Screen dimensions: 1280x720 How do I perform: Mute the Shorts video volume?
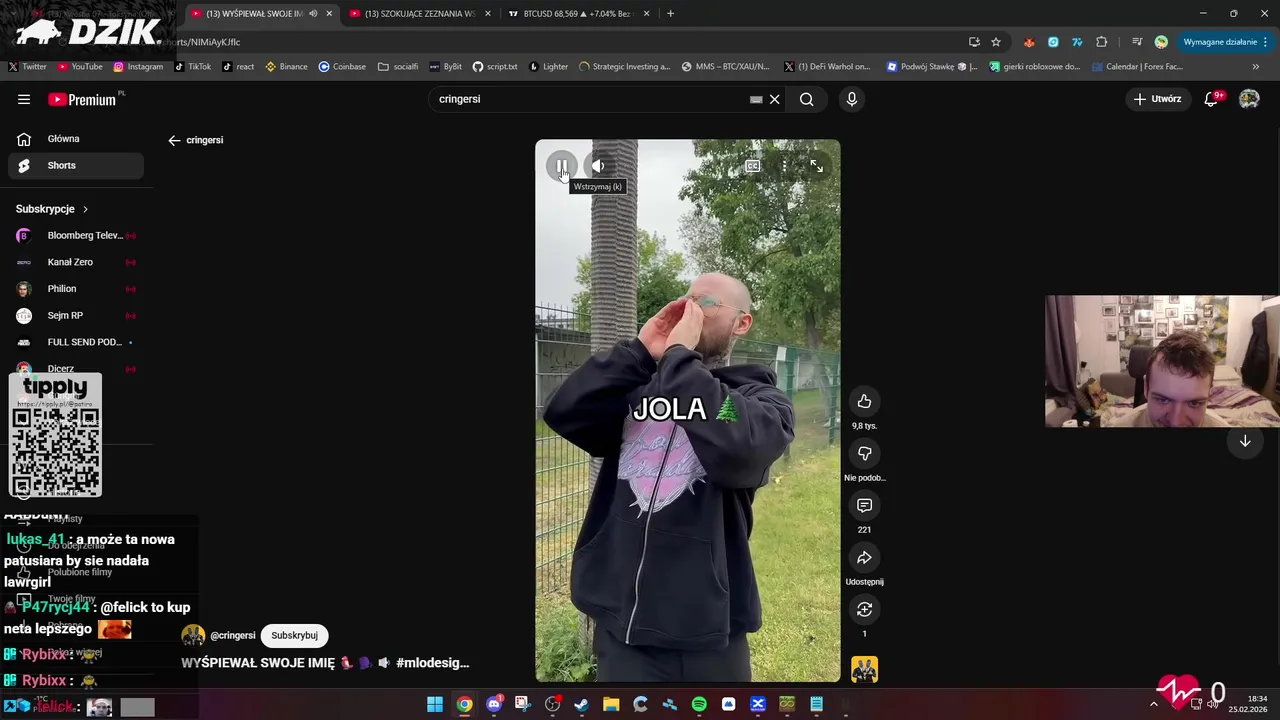click(x=598, y=166)
